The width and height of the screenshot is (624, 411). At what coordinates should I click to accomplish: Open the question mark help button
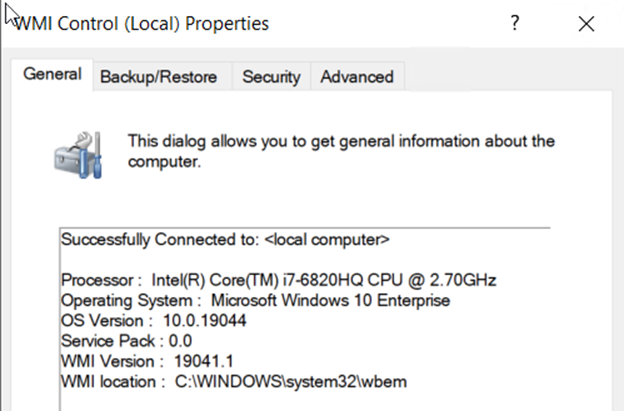click(515, 23)
